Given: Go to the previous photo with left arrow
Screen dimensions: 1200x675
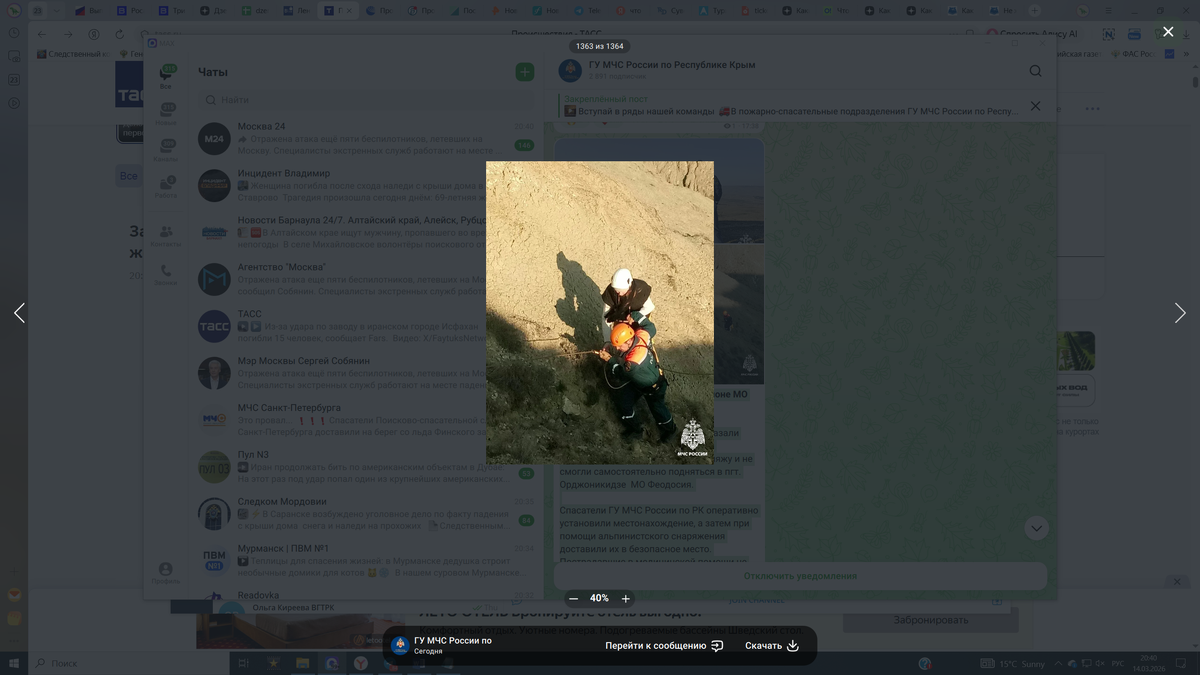Looking at the screenshot, I should [x=19, y=313].
